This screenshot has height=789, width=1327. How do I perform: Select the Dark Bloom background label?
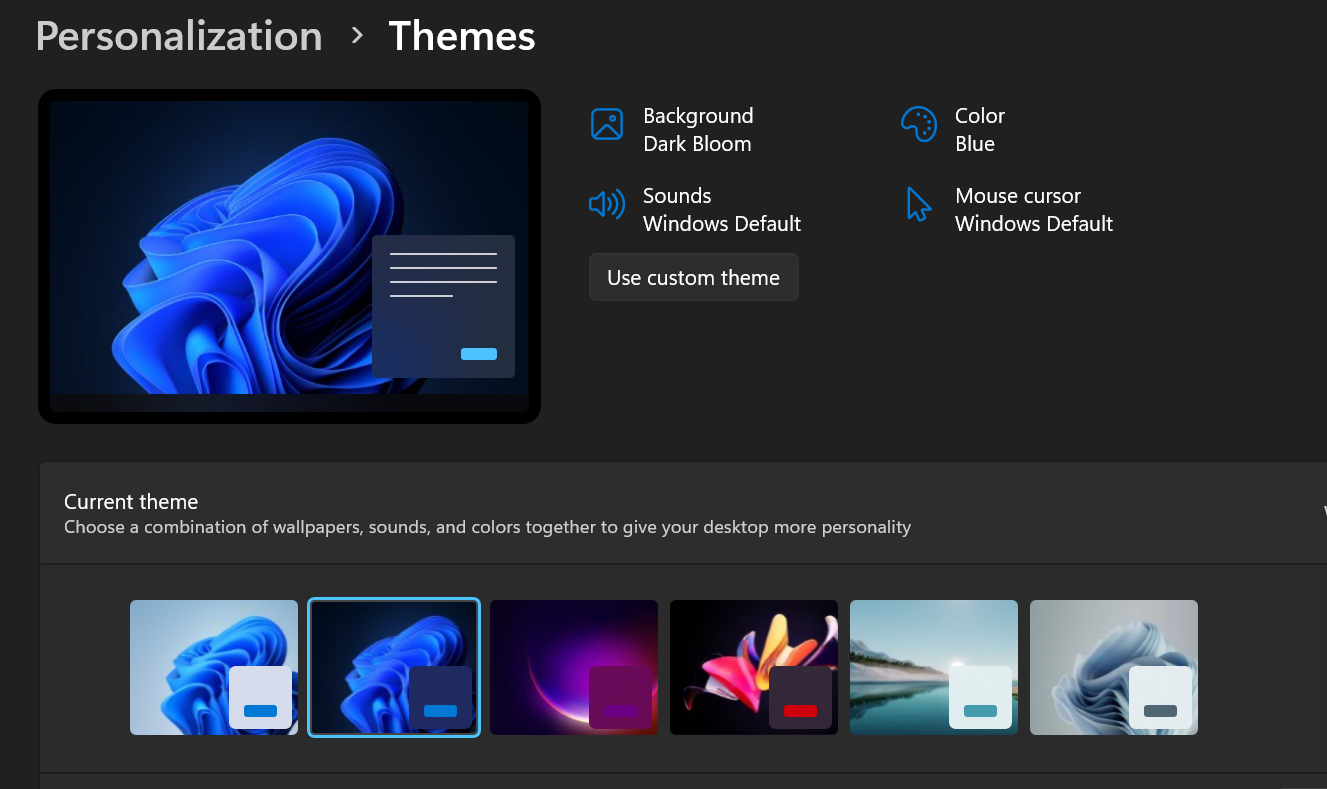pyautogui.click(x=697, y=143)
